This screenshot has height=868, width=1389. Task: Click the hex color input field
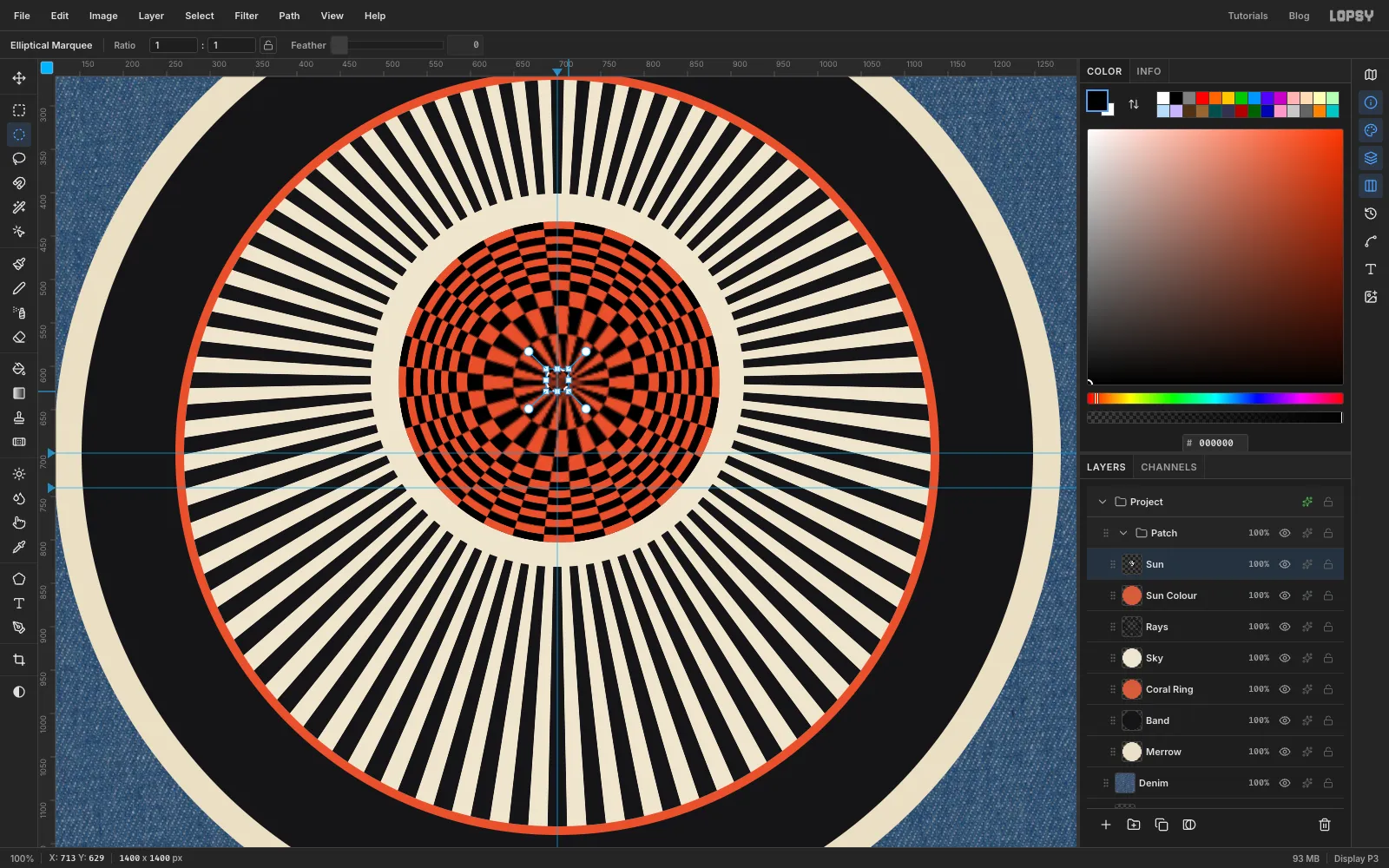1215,443
